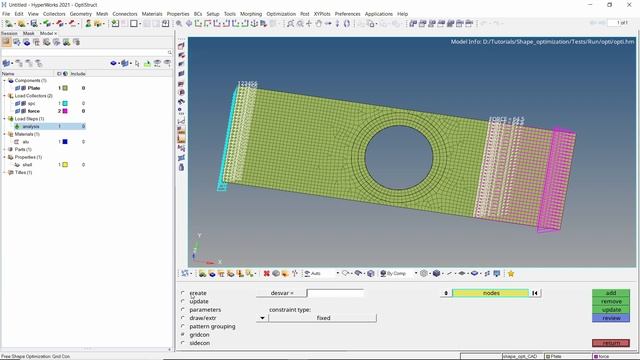Click the browser green export arrow icon
The height and width of the screenshot is (360, 640).
click(147, 63)
